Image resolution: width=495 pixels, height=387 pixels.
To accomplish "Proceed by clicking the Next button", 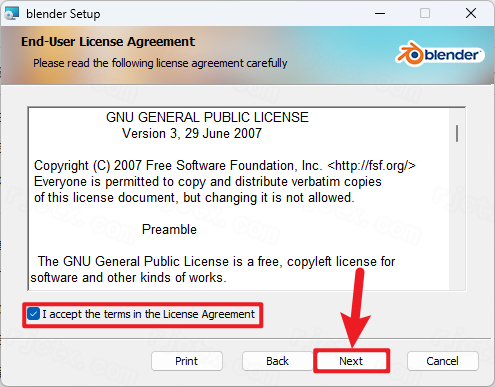I will coord(351,361).
